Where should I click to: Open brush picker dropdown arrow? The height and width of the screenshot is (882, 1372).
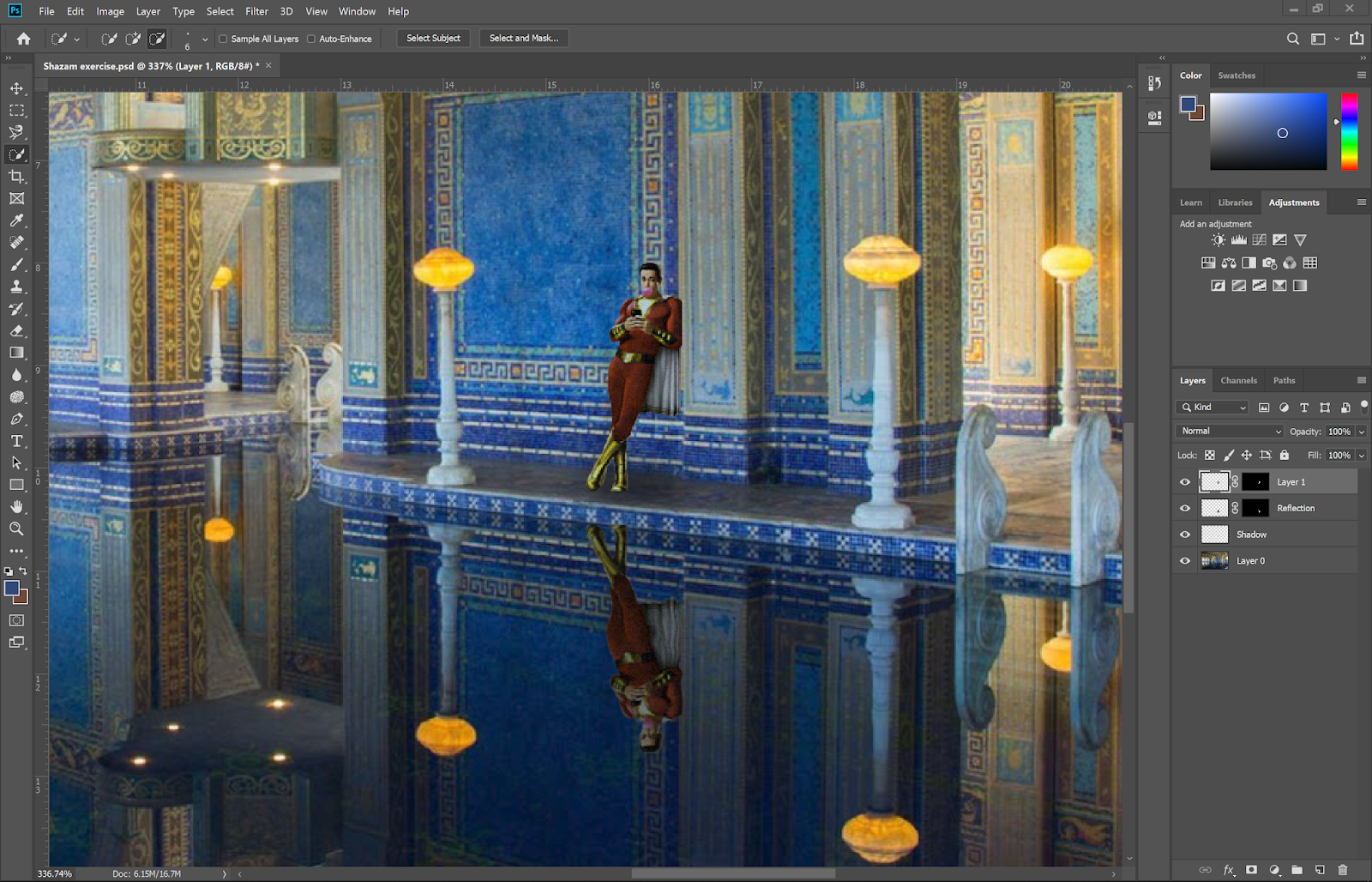click(204, 39)
